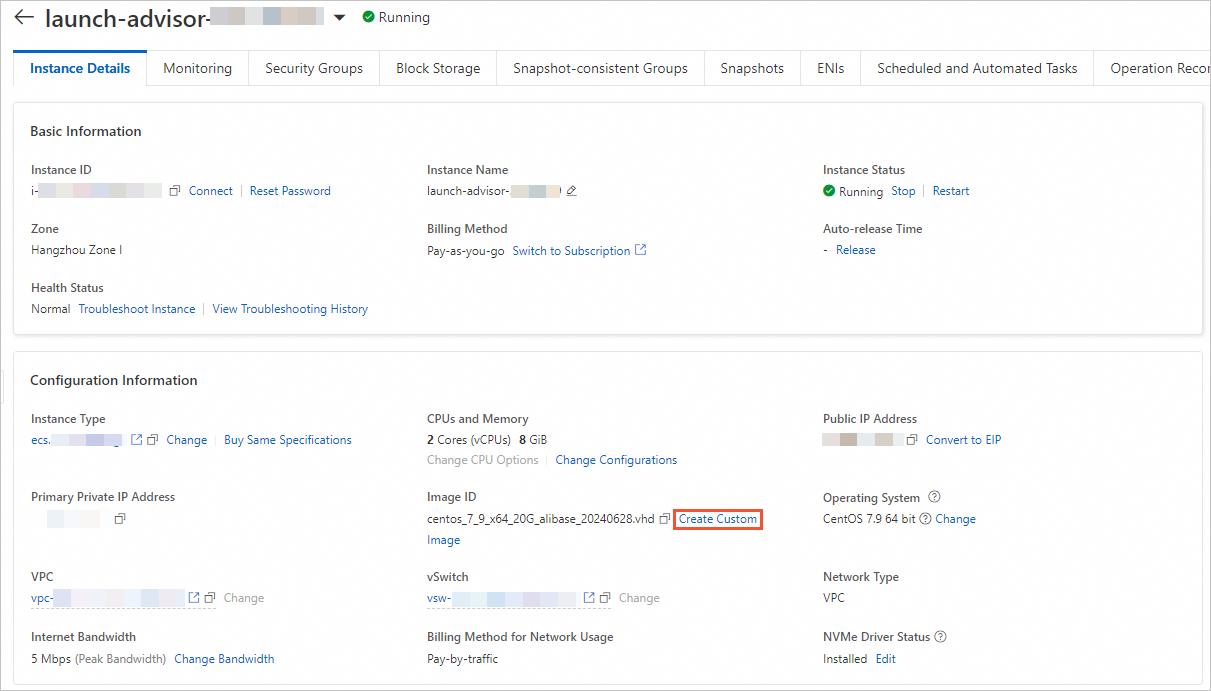The image size is (1211, 691).
Task: Copy the Public IP Address
Action: [912, 440]
